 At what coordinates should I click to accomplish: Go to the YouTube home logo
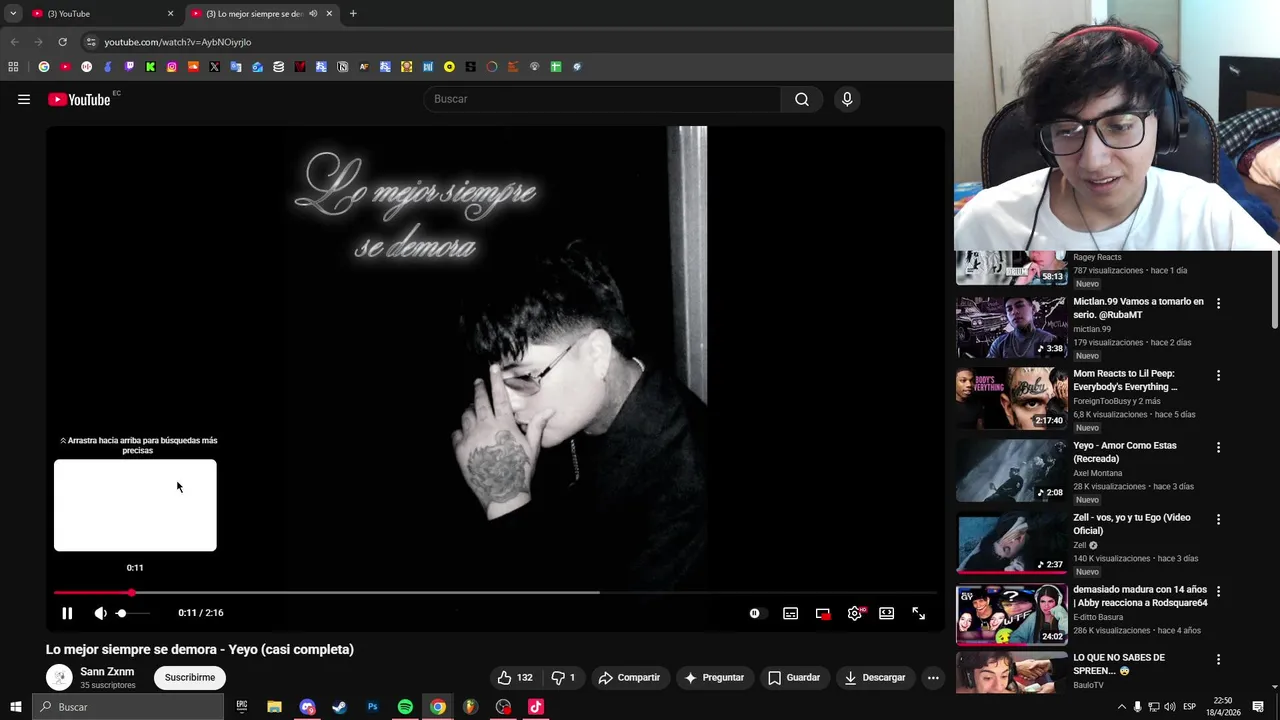(79, 99)
